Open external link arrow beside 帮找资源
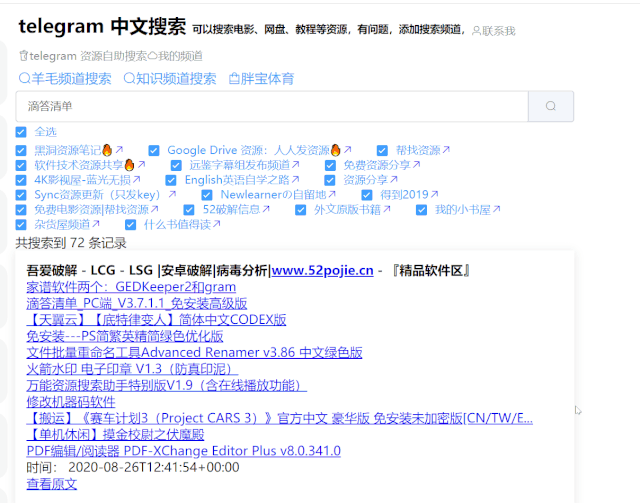 (446, 150)
